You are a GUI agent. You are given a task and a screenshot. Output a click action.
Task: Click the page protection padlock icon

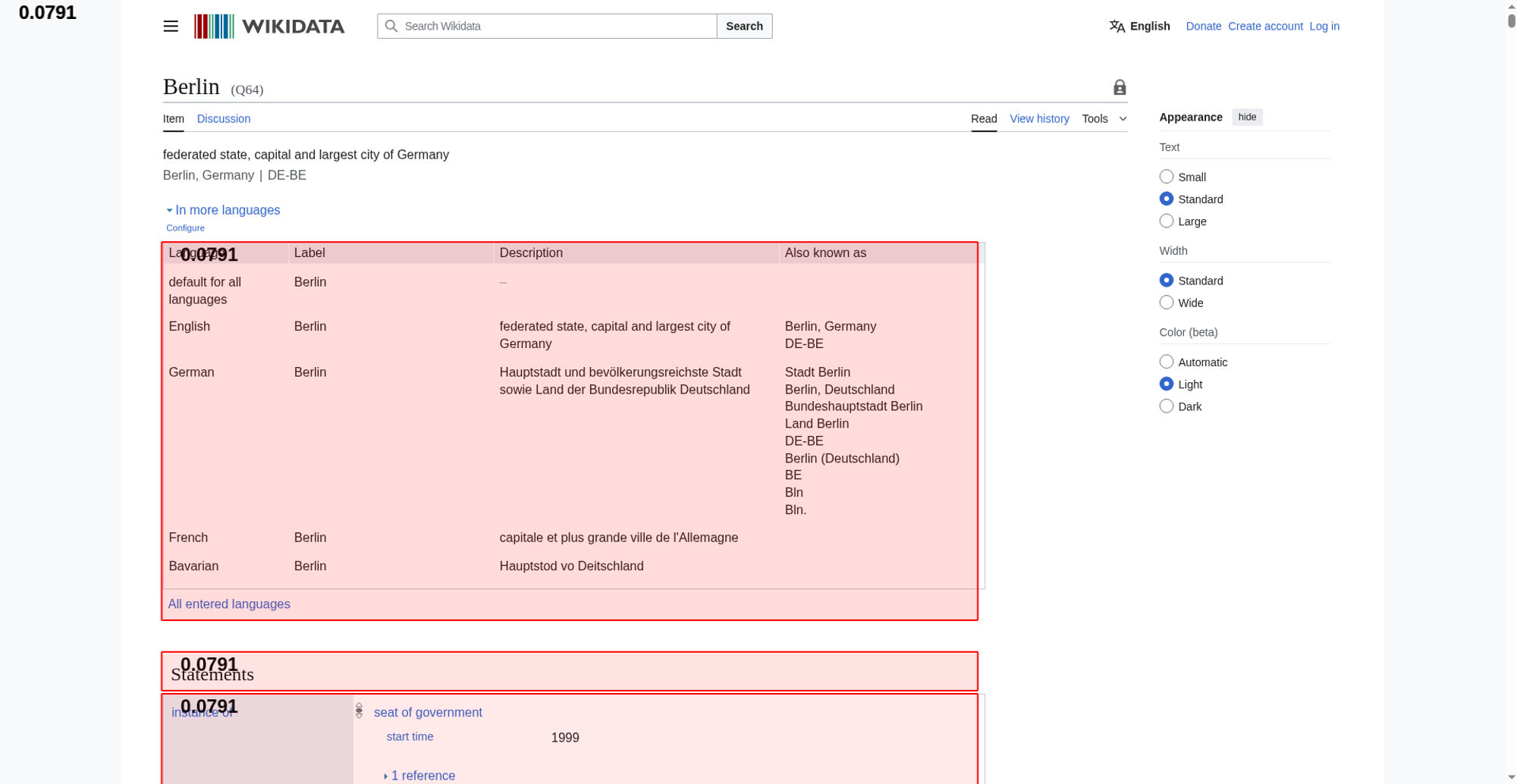pos(1120,88)
